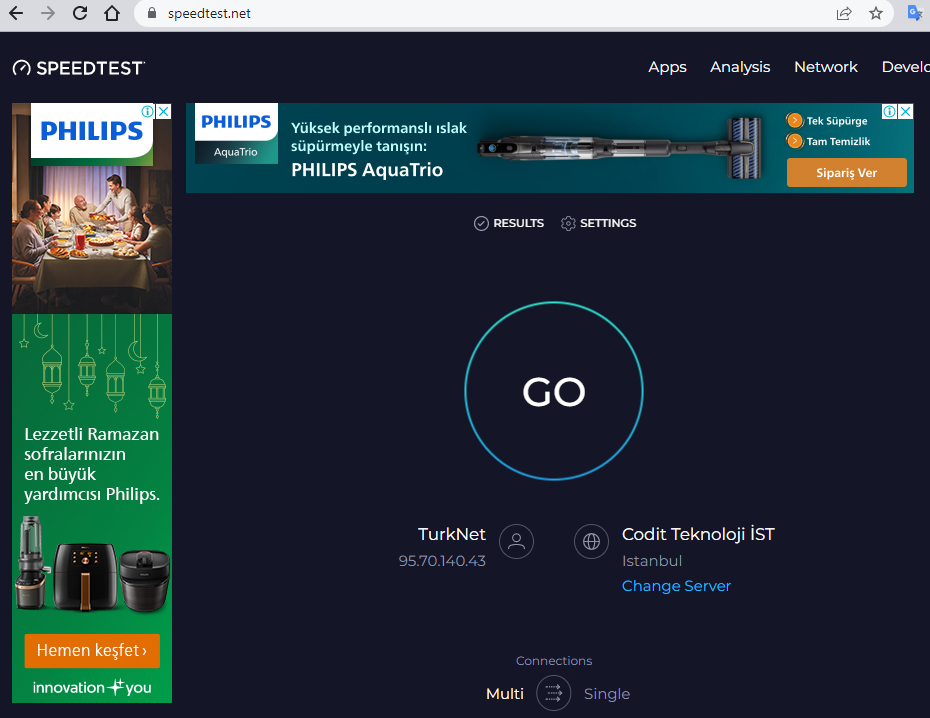
Task: Bookmark this page with star icon
Action: (876, 13)
